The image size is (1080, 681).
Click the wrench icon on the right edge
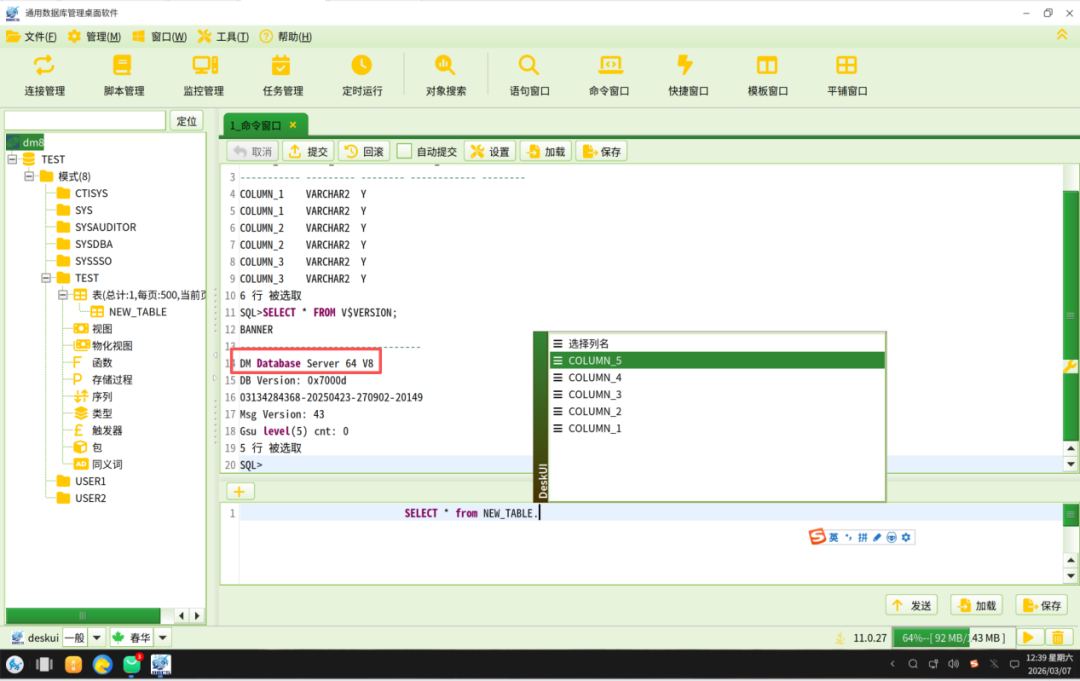point(1070,367)
